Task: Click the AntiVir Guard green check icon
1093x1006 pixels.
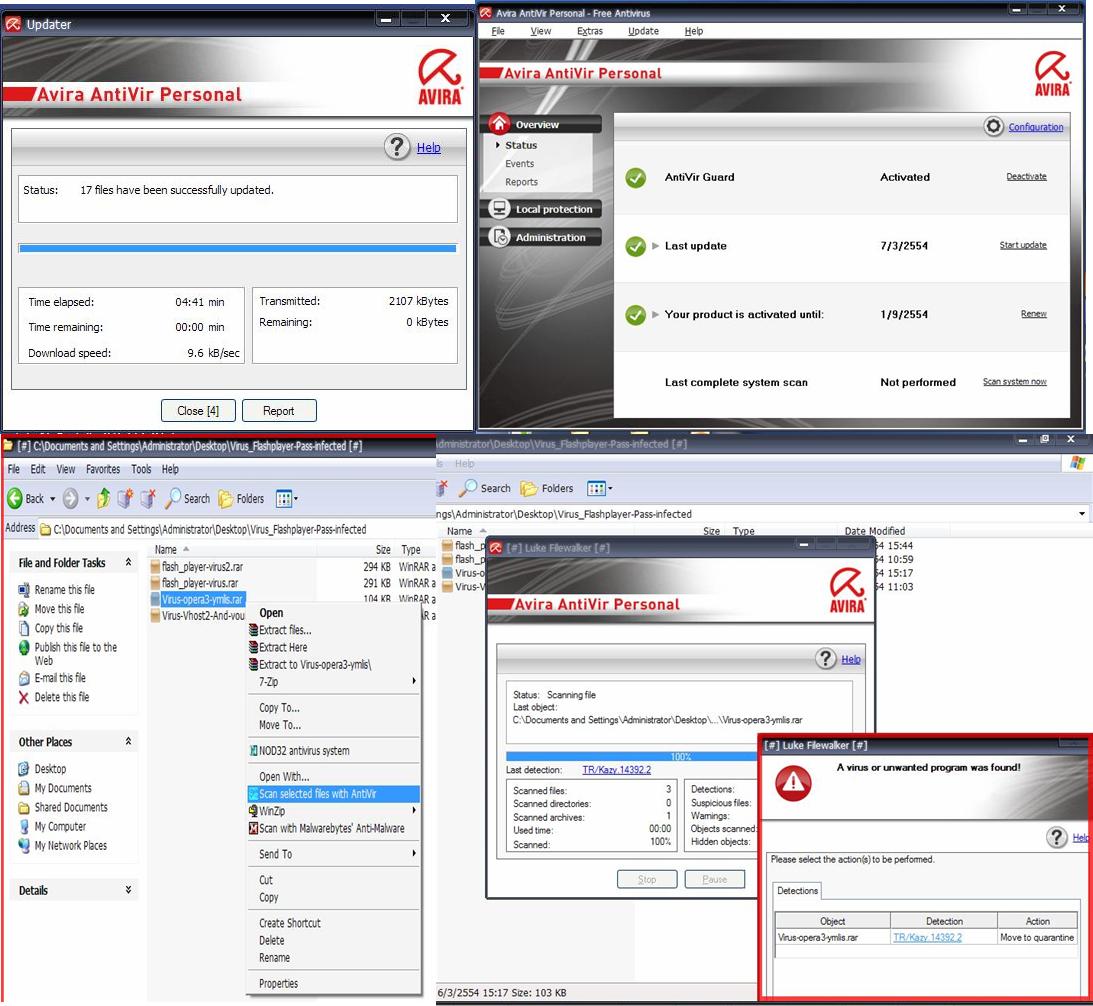Action: click(635, 178)
